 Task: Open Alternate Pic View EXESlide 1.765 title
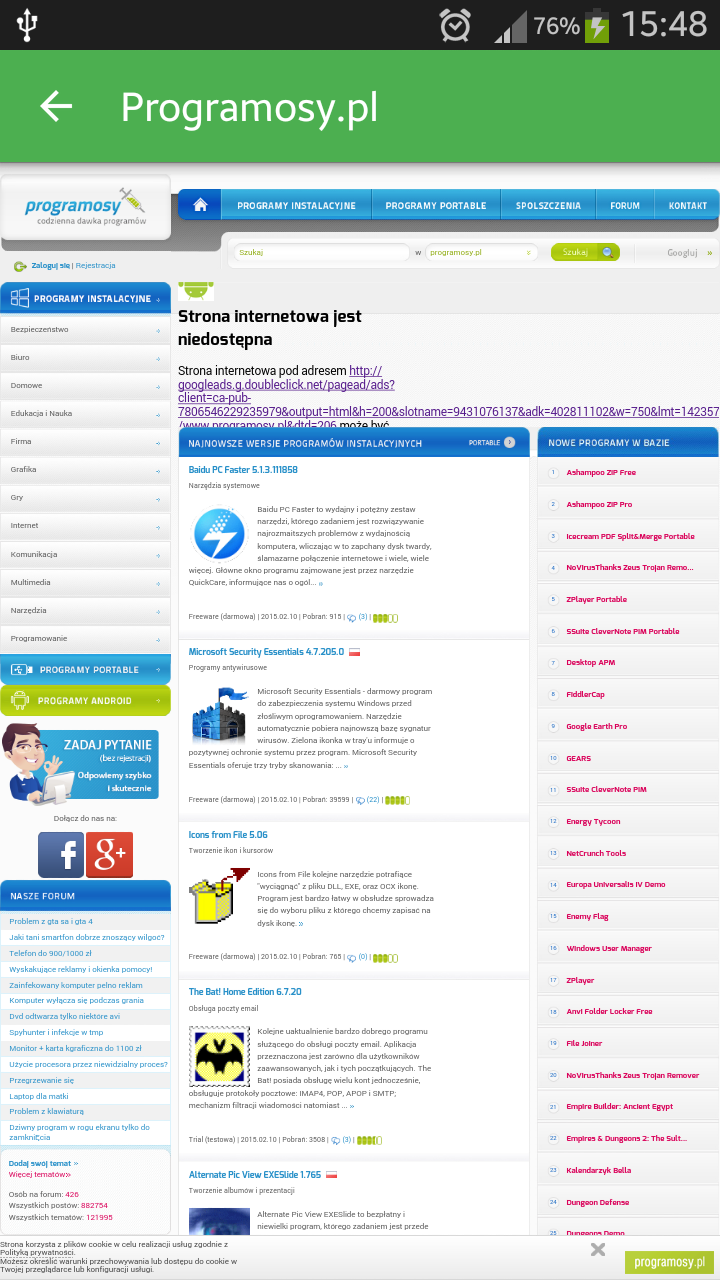click(x=255, y=1174)
